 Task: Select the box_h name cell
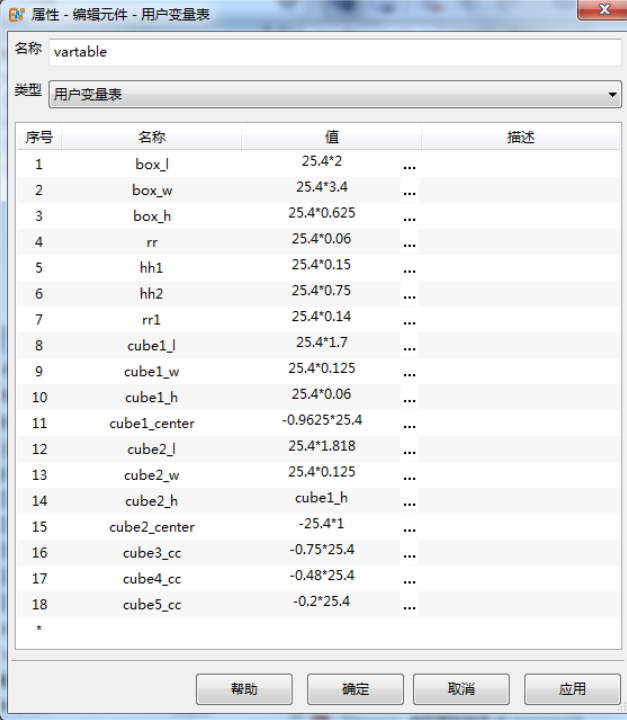pyautogui.click(x=152, y=216)
